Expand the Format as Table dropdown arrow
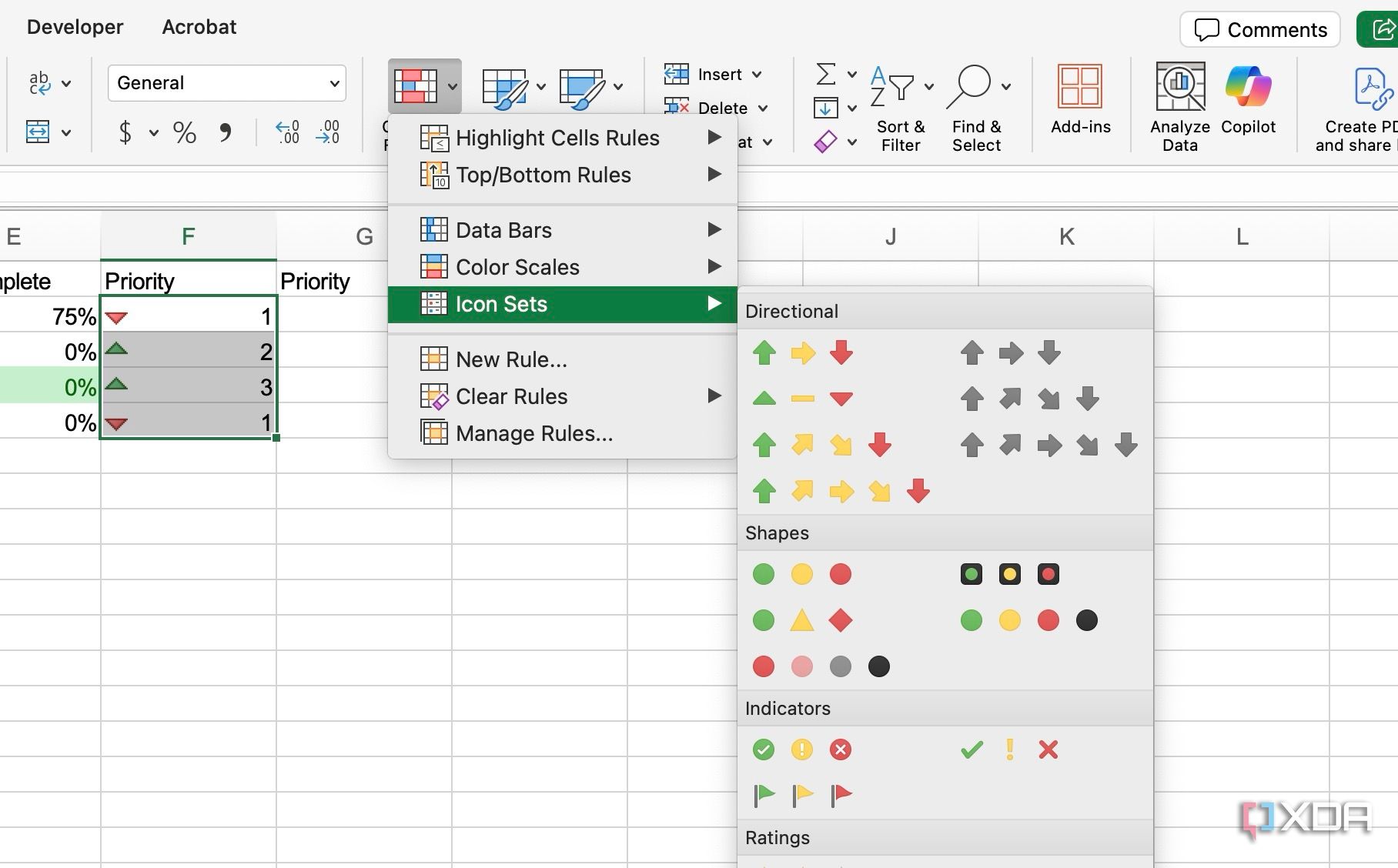The image size is (1398, 868). point(541,87)
